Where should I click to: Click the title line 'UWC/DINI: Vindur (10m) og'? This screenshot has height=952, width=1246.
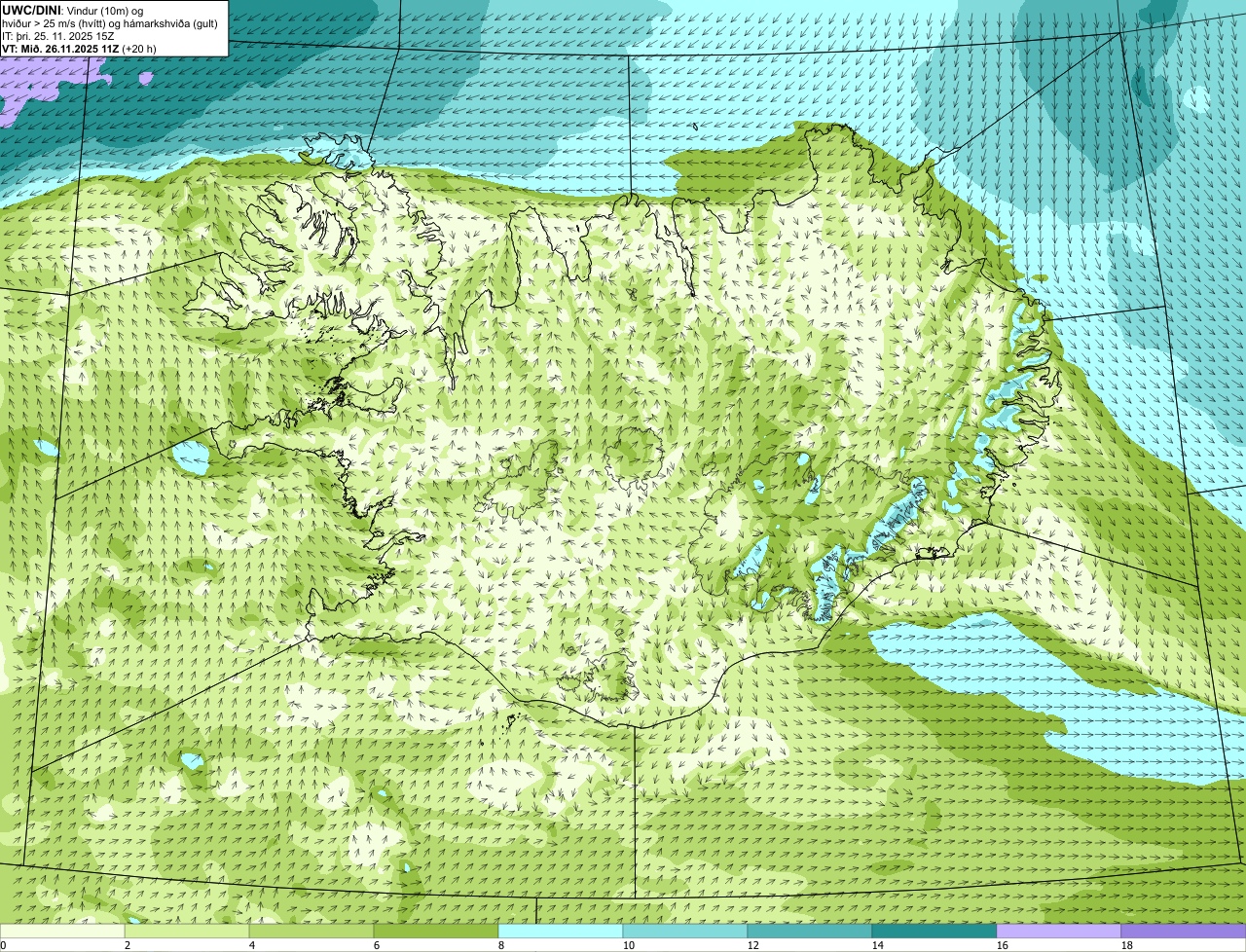pos(73,10)
